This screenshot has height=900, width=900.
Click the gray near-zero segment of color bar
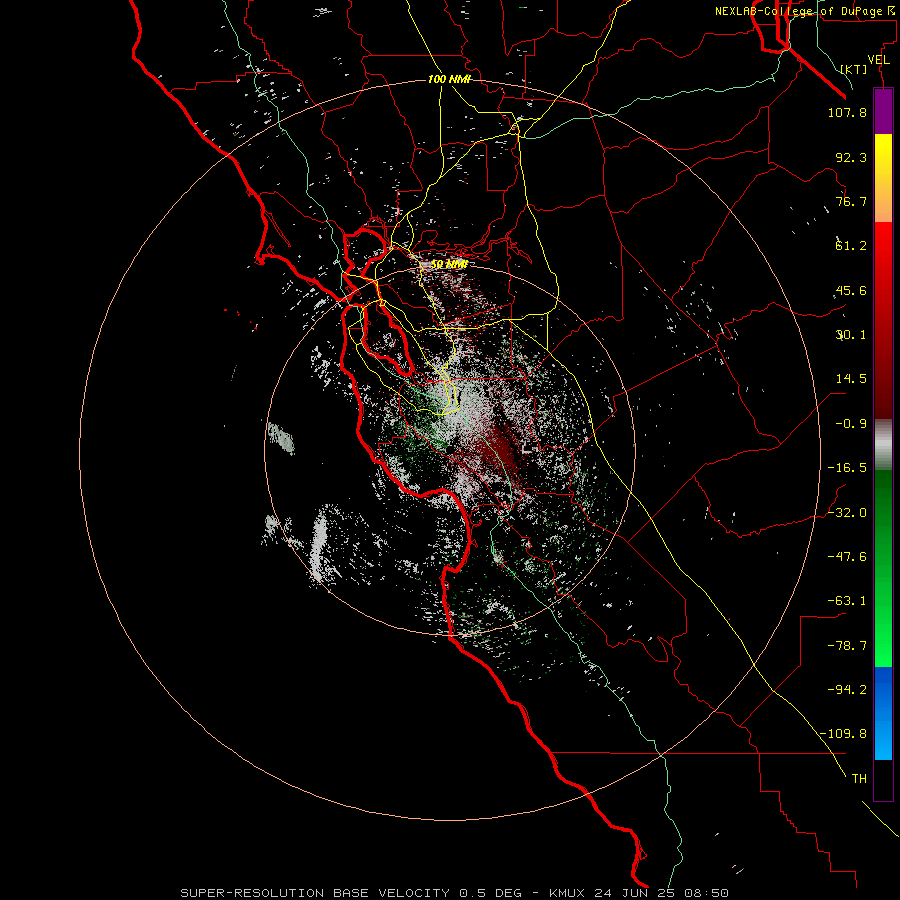883,444
